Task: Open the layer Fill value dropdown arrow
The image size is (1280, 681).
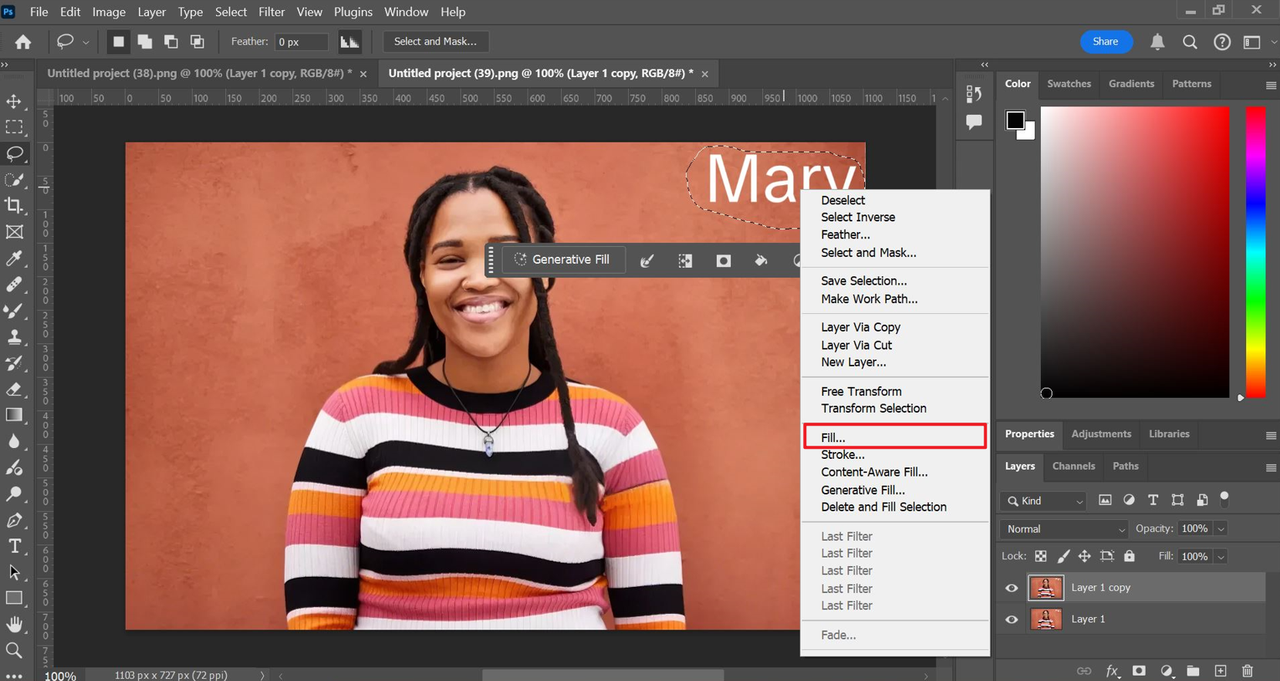Action: pyautogui.click(x=1221, y=556)
